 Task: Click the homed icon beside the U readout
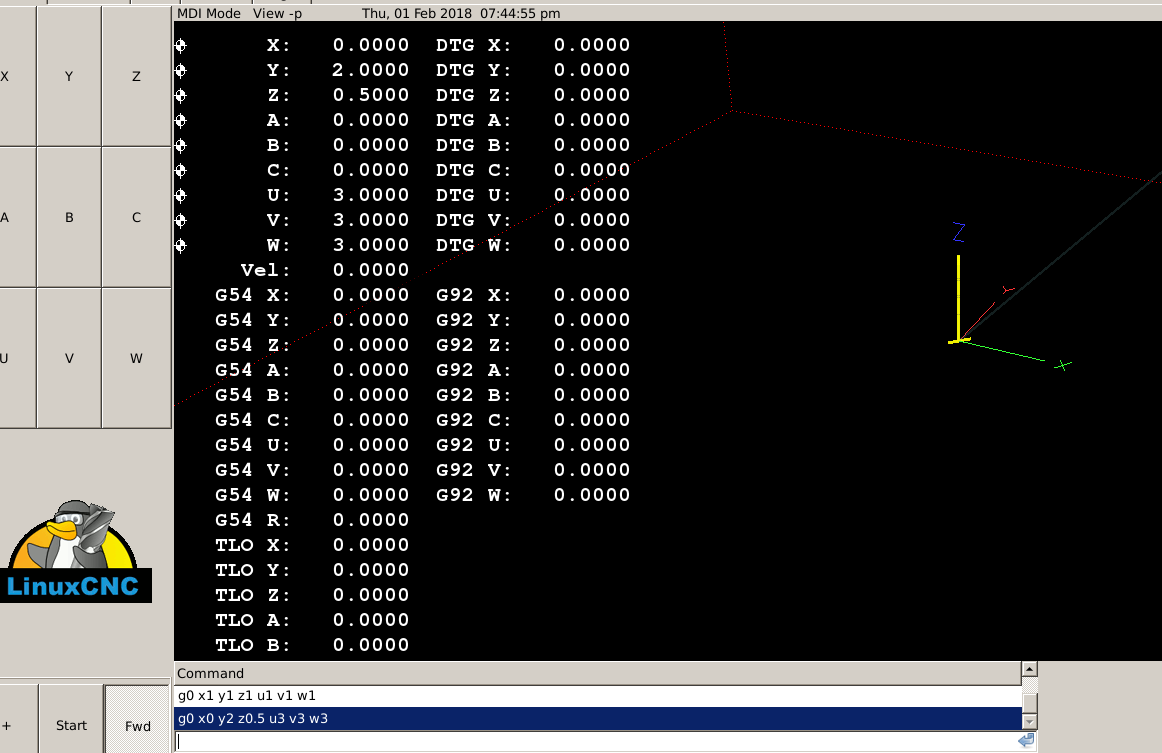pyautogui.click(x=181, y=195)
